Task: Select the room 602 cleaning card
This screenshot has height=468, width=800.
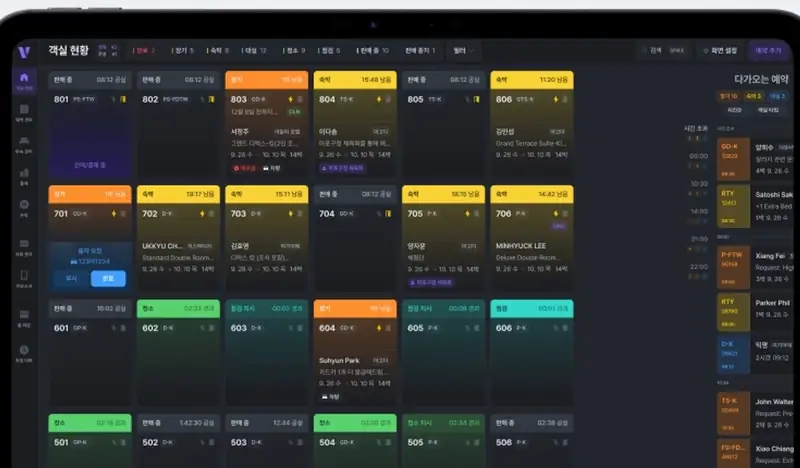Action: pyautogui.click(x=178, y=353)
